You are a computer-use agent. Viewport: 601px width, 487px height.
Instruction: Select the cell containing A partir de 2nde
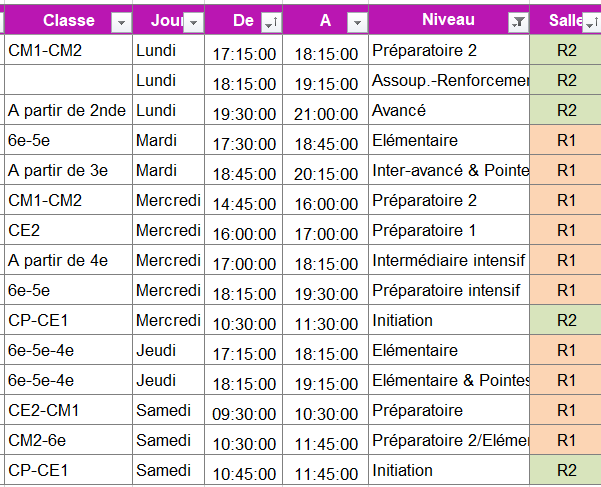pos(69,110)
